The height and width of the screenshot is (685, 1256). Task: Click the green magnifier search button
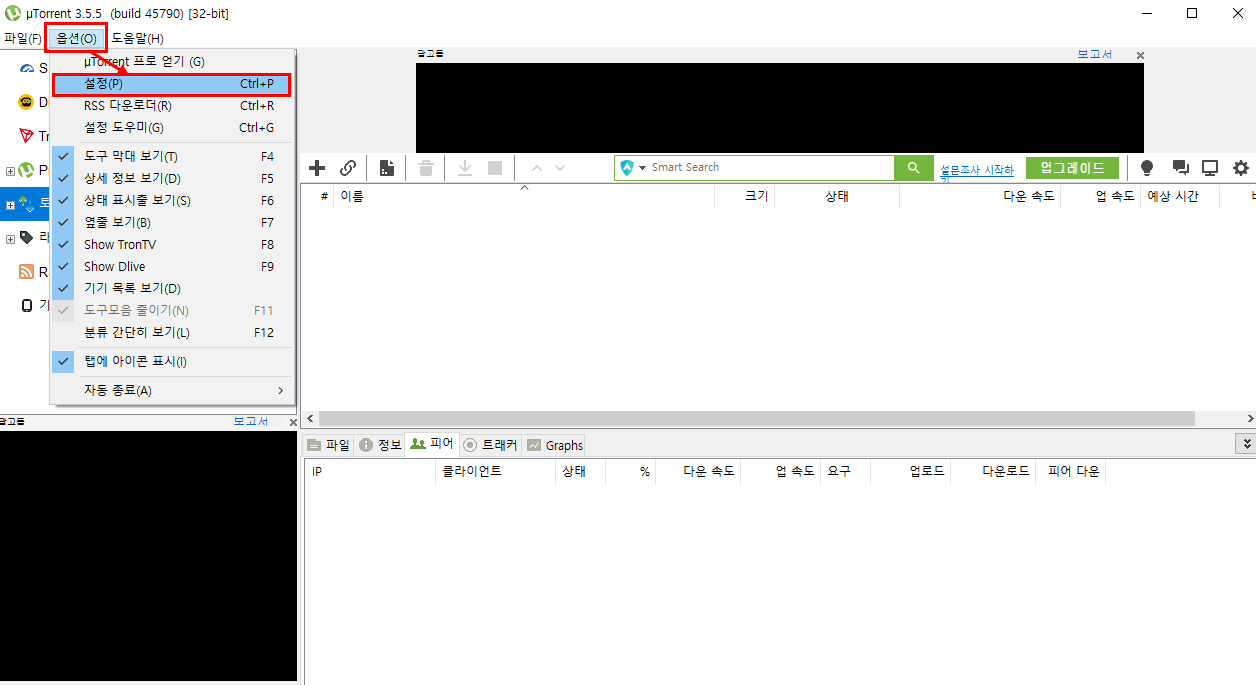(913, 168)
